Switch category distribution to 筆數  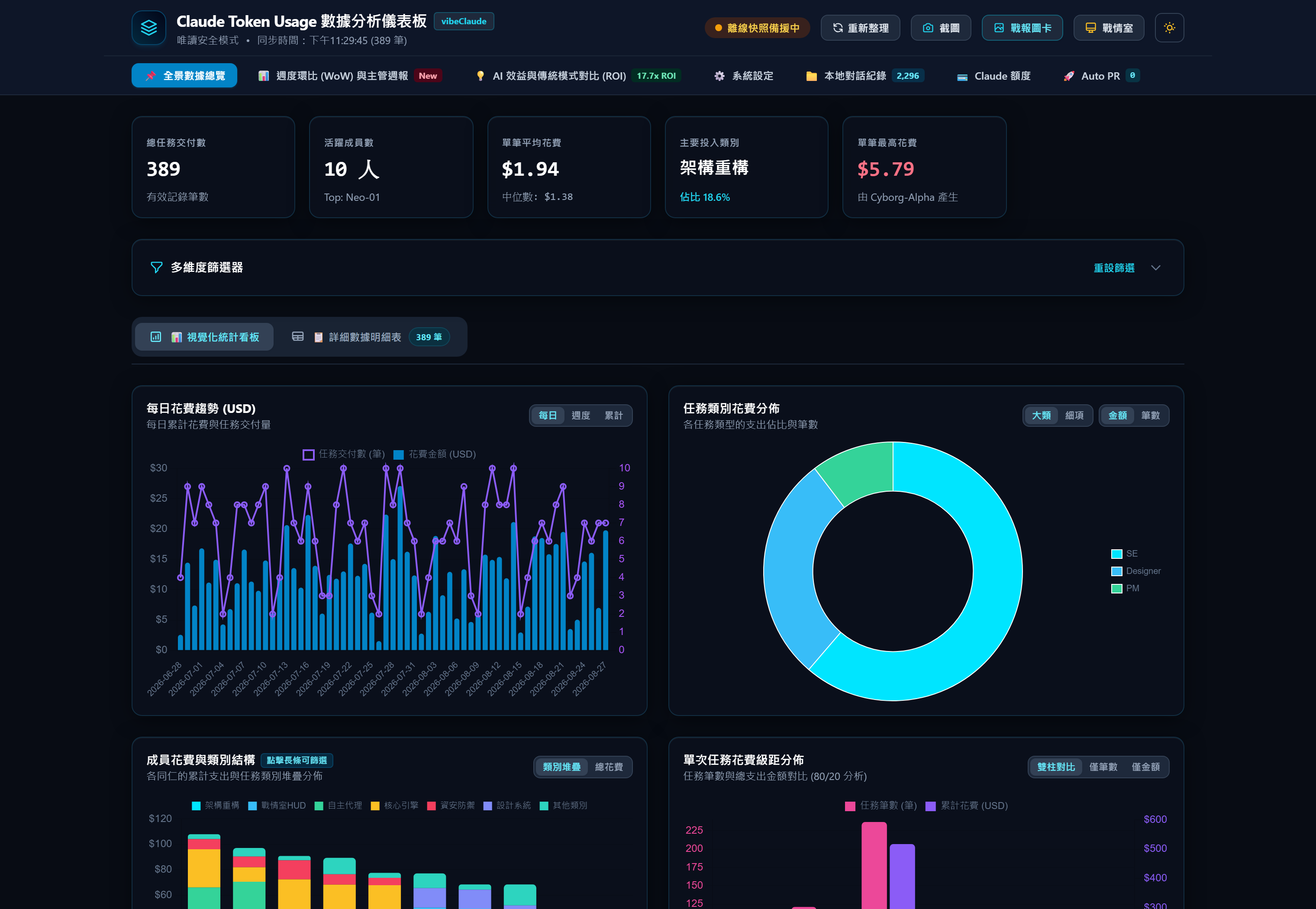[1150, 415]
